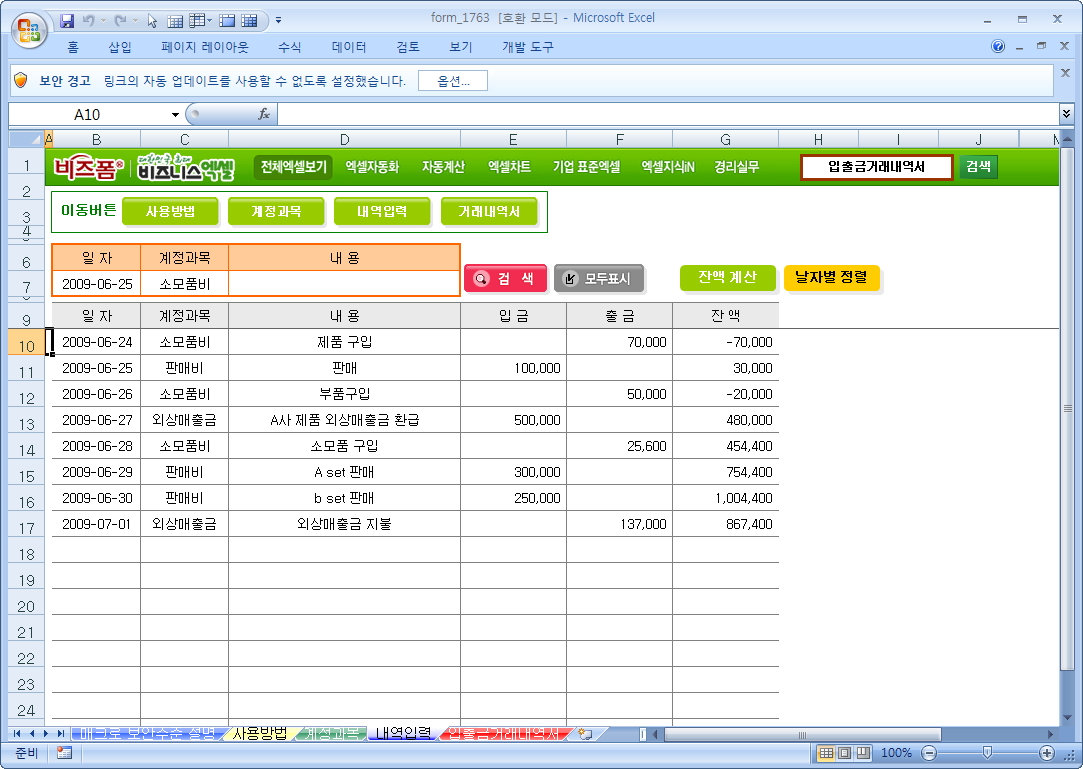Click the 옵션... button in security warning
Image resolution: width=1083 pixels, height=769 pixels.
[x=452, y=81]
